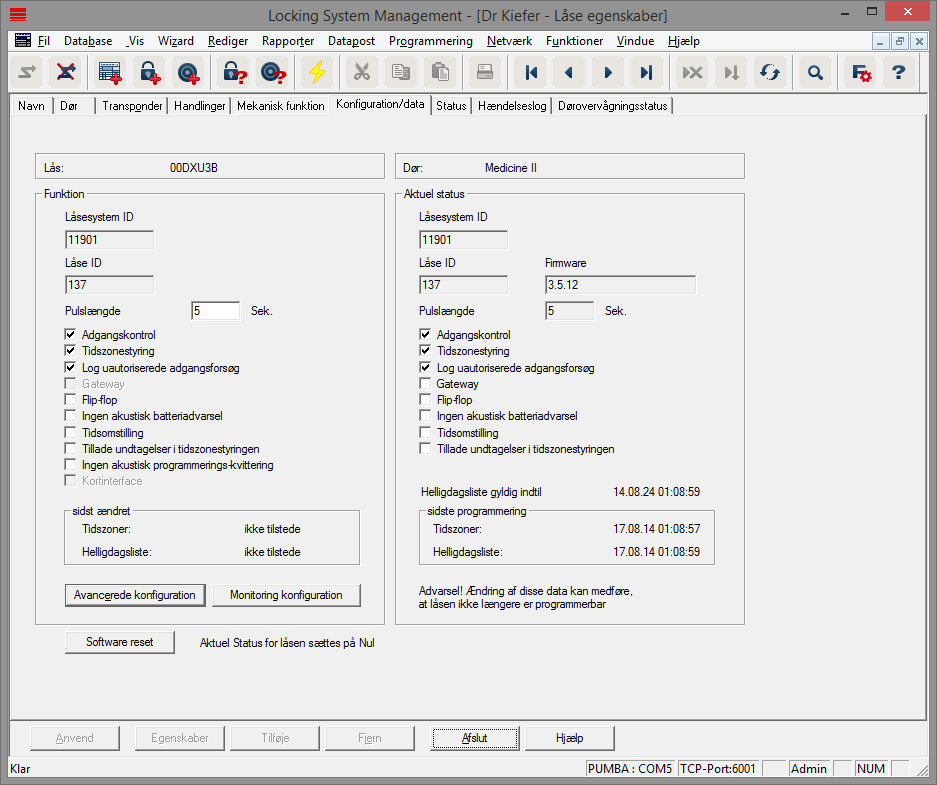This screenshot has height=785, width=937.
Task: Click the Pulslængde seconds input field
Action: pos(215,310)
